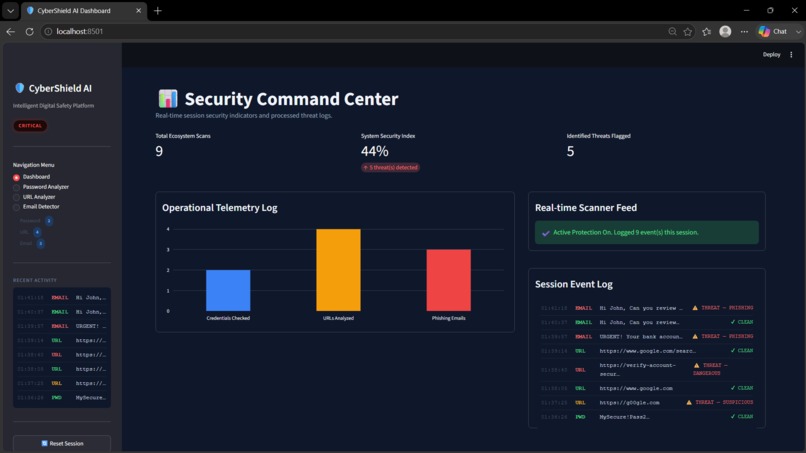Click the checkmark icon in Active Protection banner
Image resolution: width=806 pixels, height=453 pixels.
click(x=546, y=233)
